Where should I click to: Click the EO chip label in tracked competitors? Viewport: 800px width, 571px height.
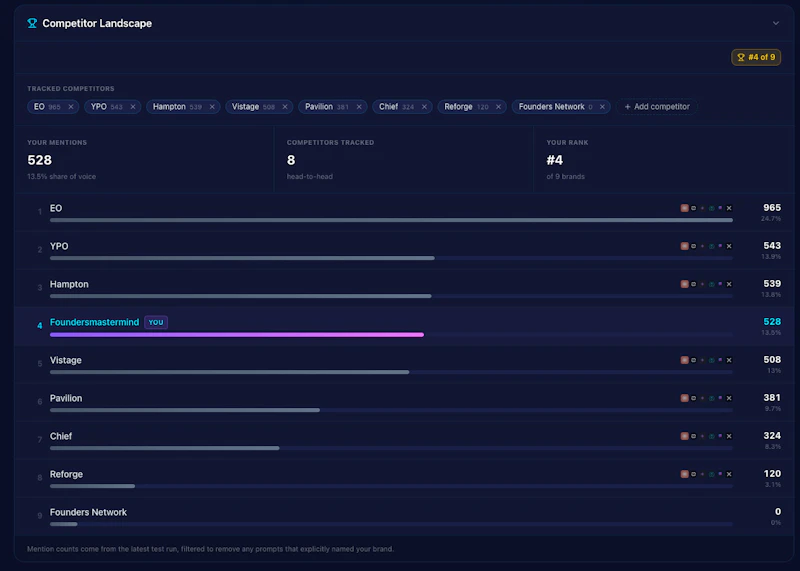pos(39,107)
